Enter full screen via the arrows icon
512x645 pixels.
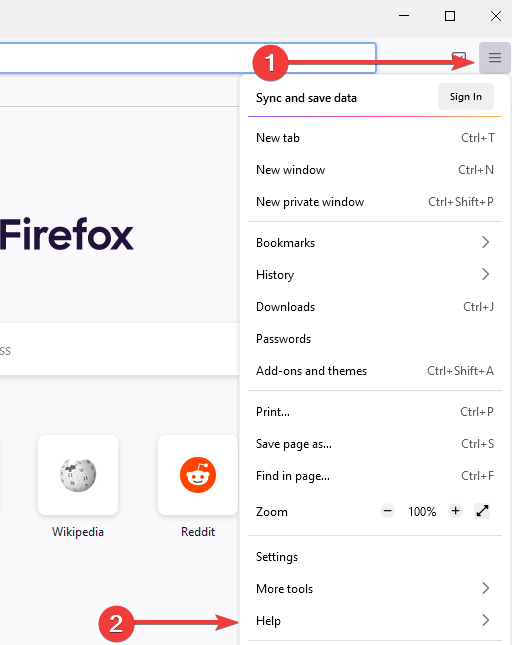coord(482,511)
